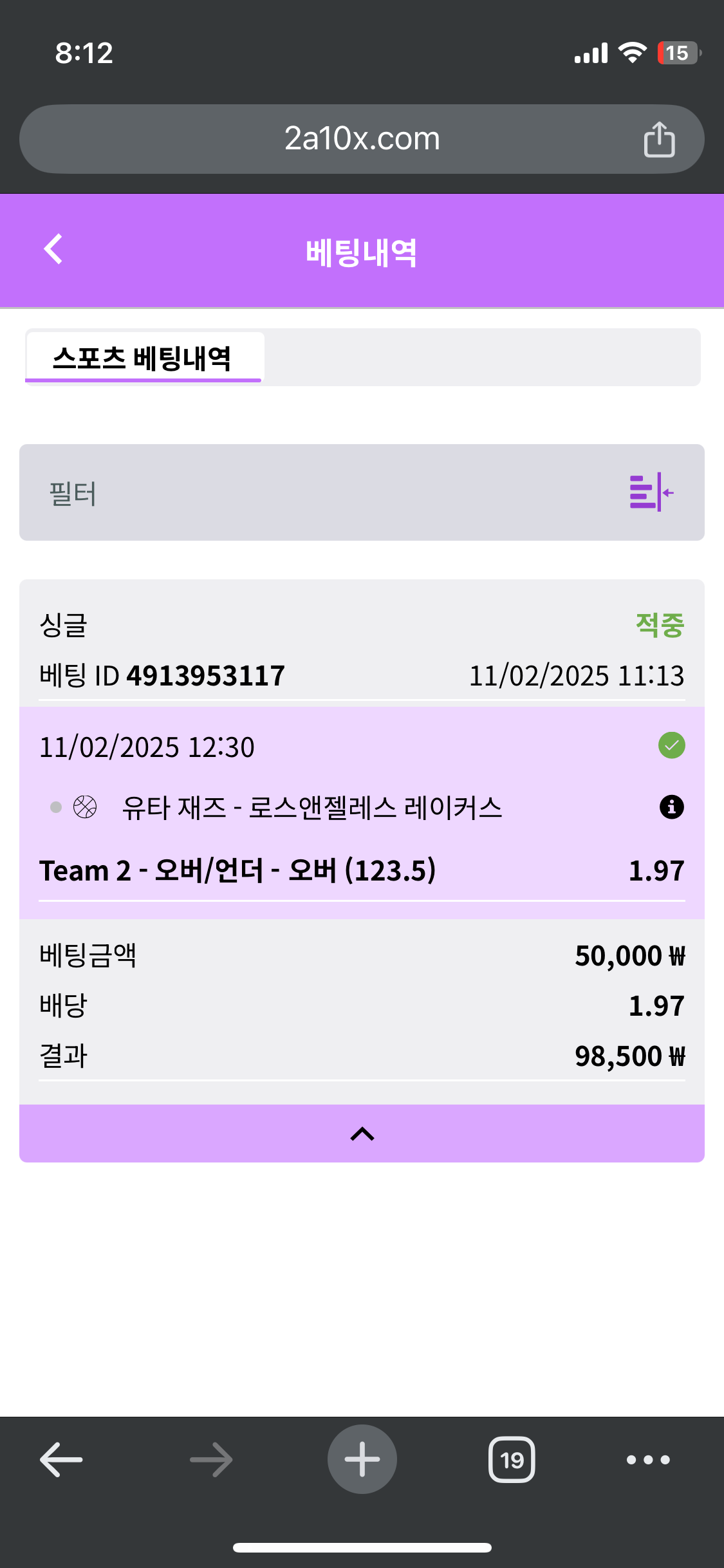The image size is (724, 1568).
Task: Tap the share icon in address bar
Action: tap(659, 139)
